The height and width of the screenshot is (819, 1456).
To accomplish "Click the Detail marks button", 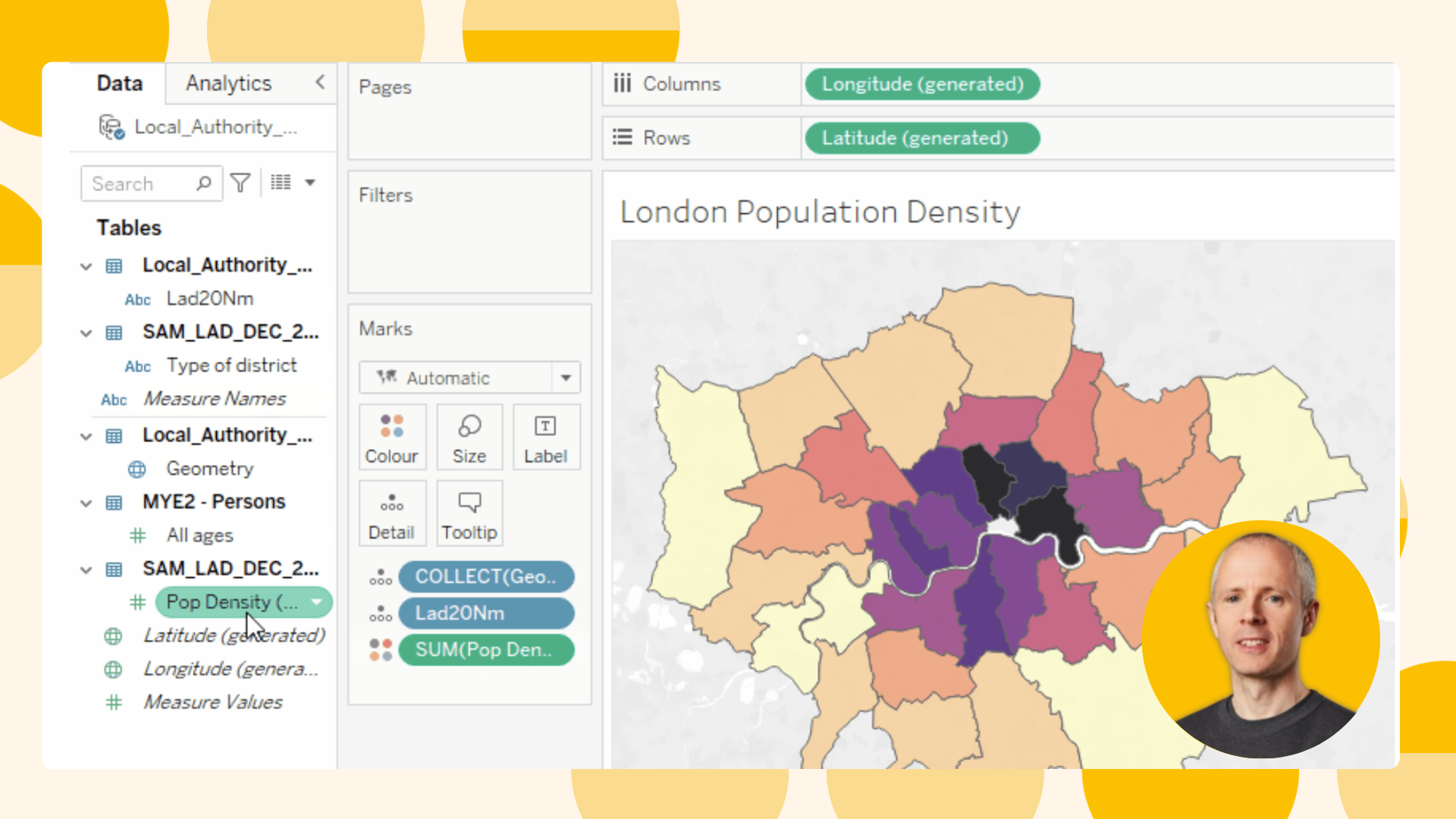I will pos(391,514).
